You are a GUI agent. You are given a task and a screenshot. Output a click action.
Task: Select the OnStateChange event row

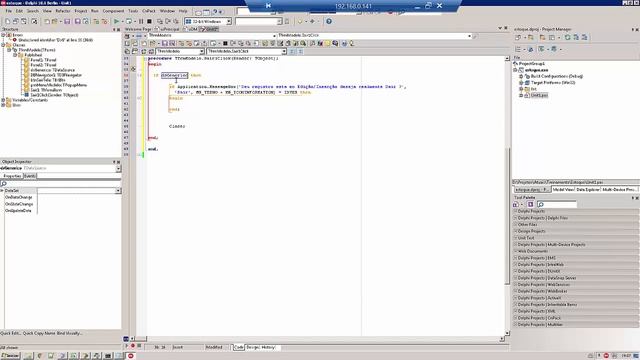(x=19, y=204)
